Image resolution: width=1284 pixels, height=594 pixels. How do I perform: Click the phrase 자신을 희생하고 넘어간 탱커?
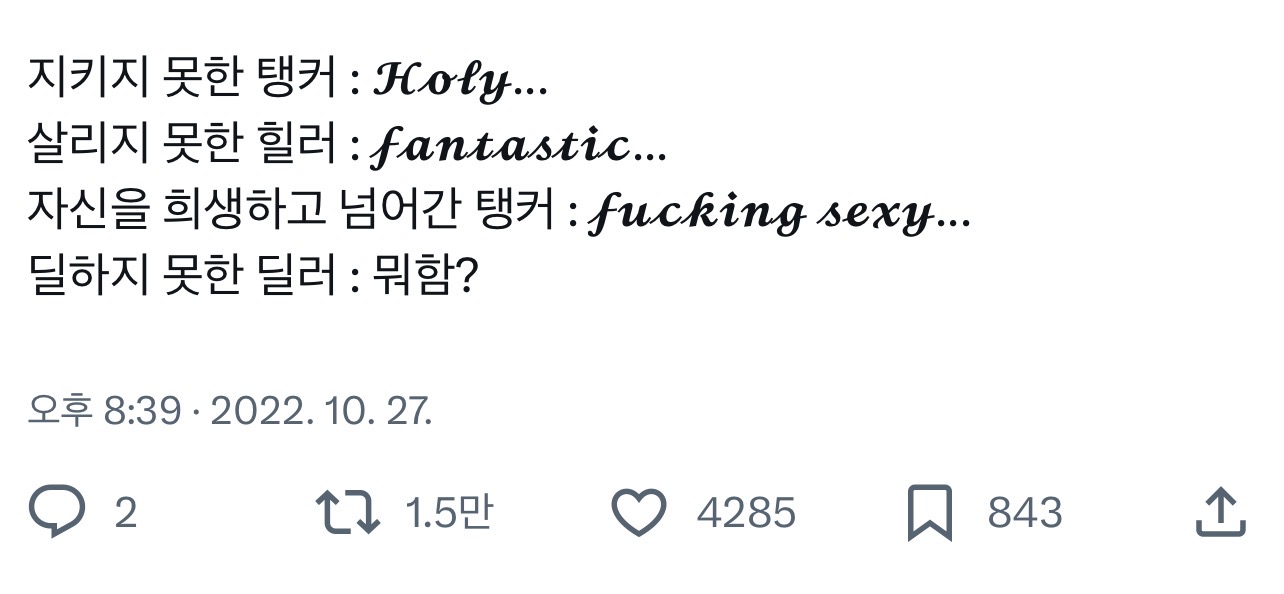click(x=292, y=213)
